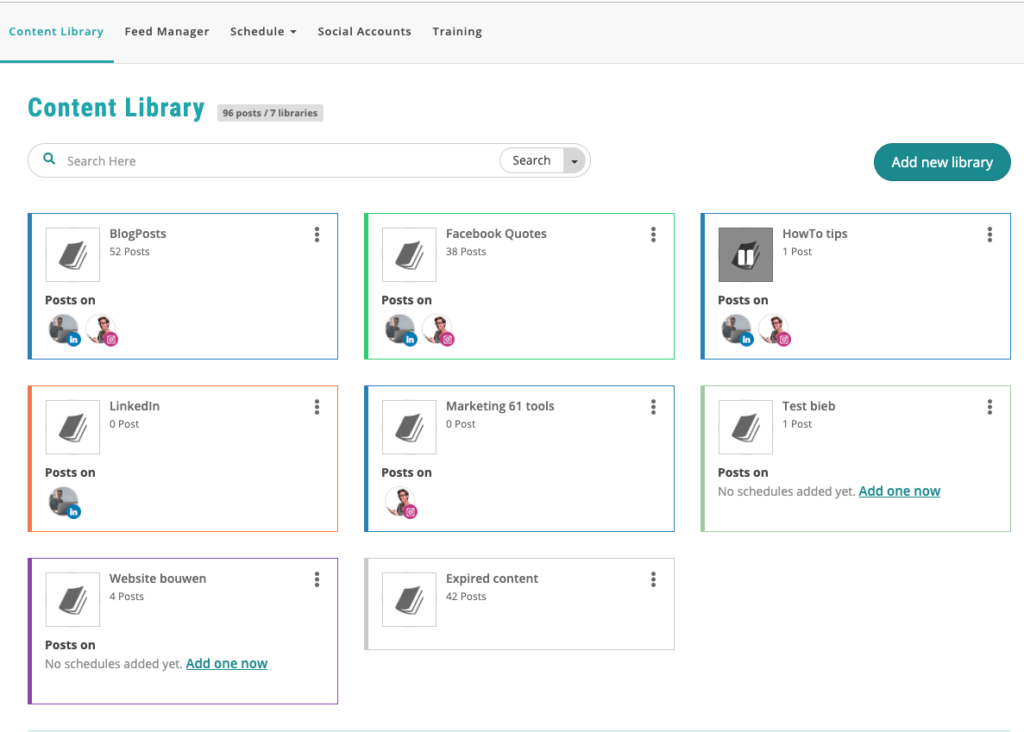Click the Add new library button
This screenshot has height=732, width=1024.
click(x=942, y=162)
